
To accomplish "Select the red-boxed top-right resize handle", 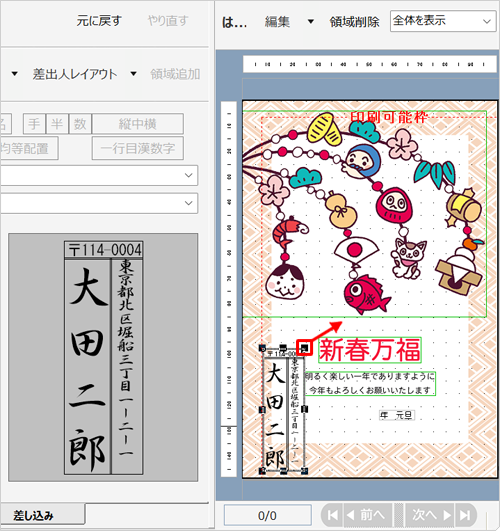I will click(x=305, y=348).
